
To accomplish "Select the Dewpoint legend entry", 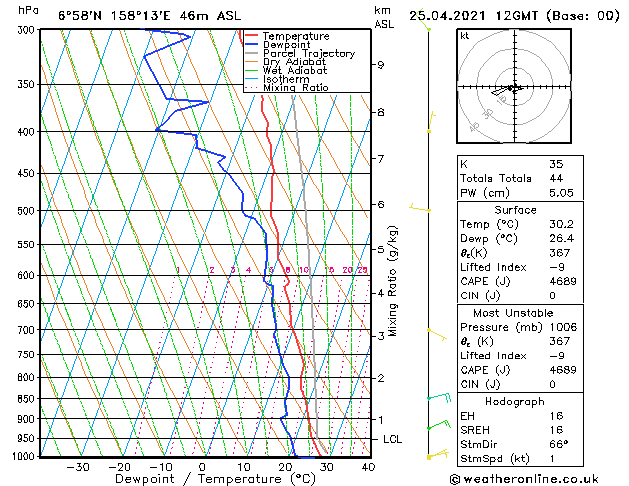I will (x=286, y=45).
